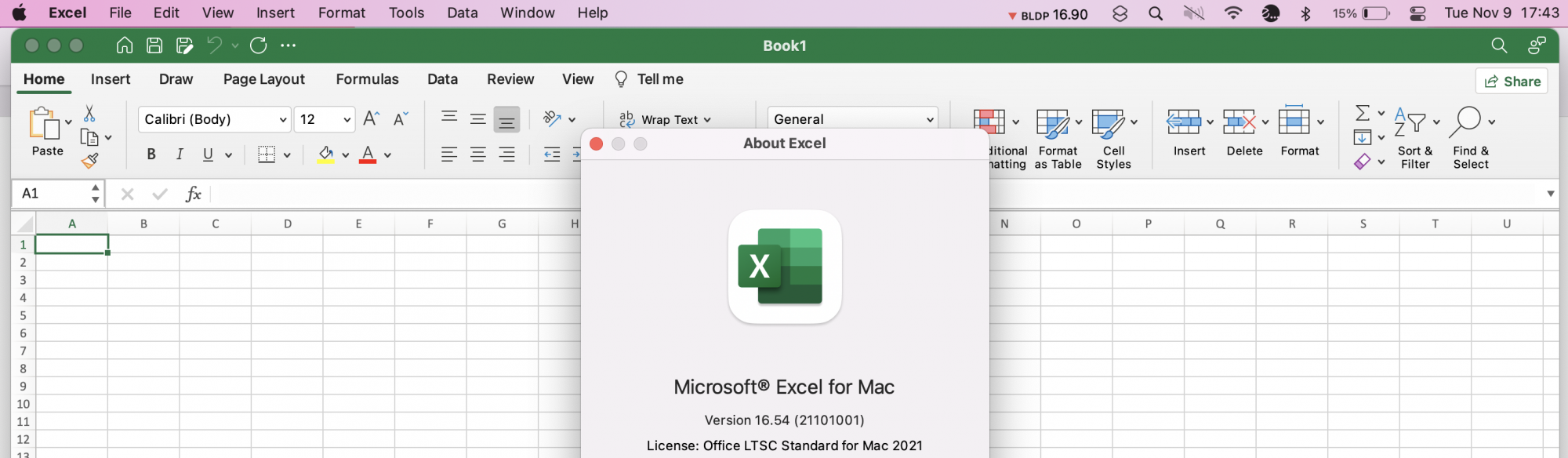Toggle align text left
The image size is (1568, 458).
coord(449,154)
